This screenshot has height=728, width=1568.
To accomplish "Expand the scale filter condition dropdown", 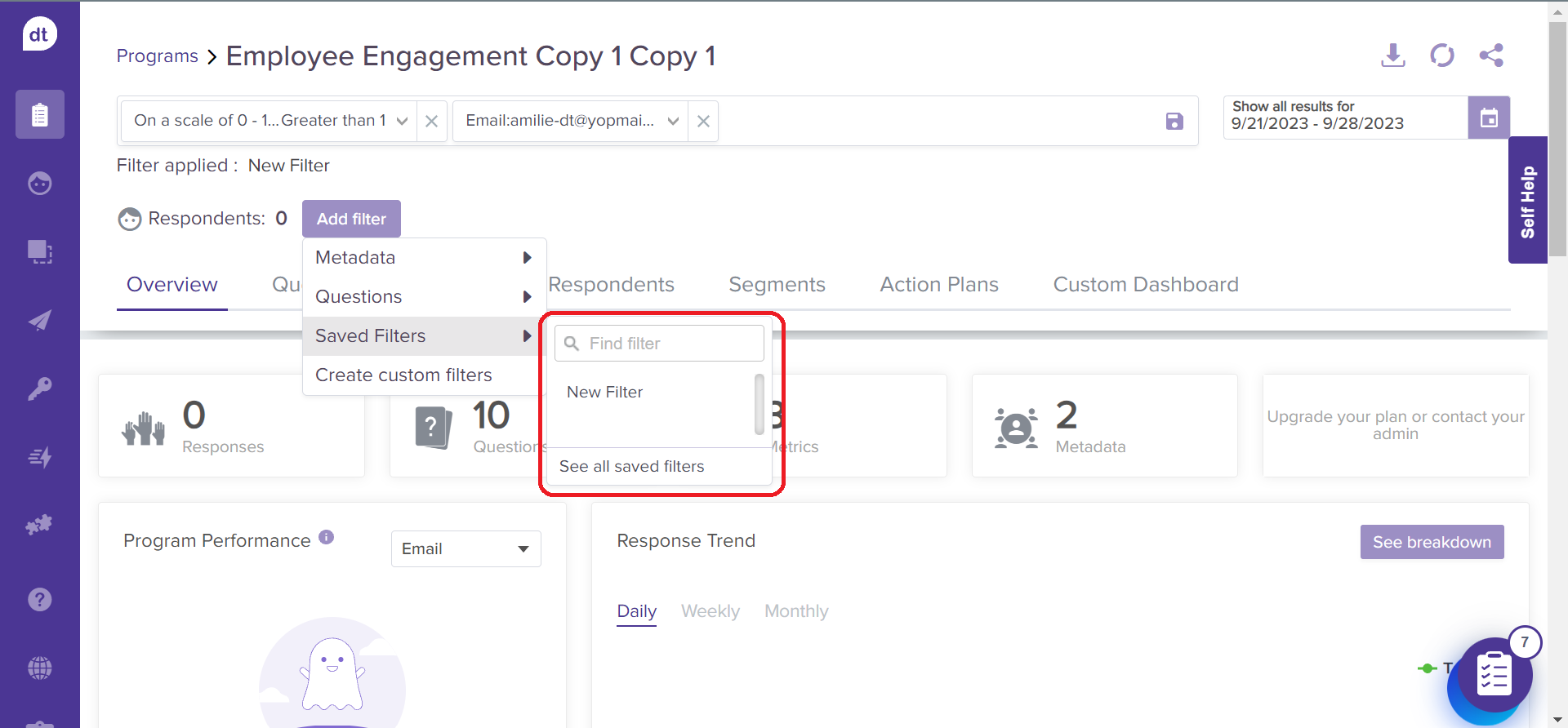I will point(402,121).
